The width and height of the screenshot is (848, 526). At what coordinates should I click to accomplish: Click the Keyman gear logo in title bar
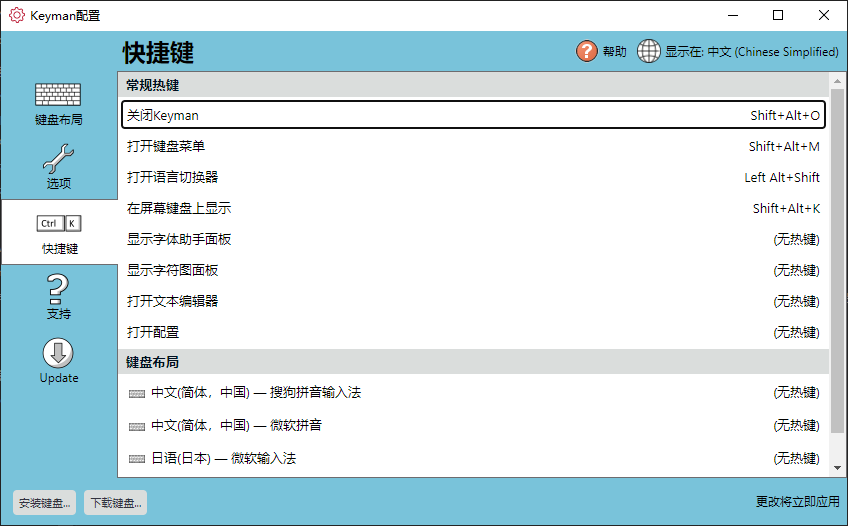[17, 15]
